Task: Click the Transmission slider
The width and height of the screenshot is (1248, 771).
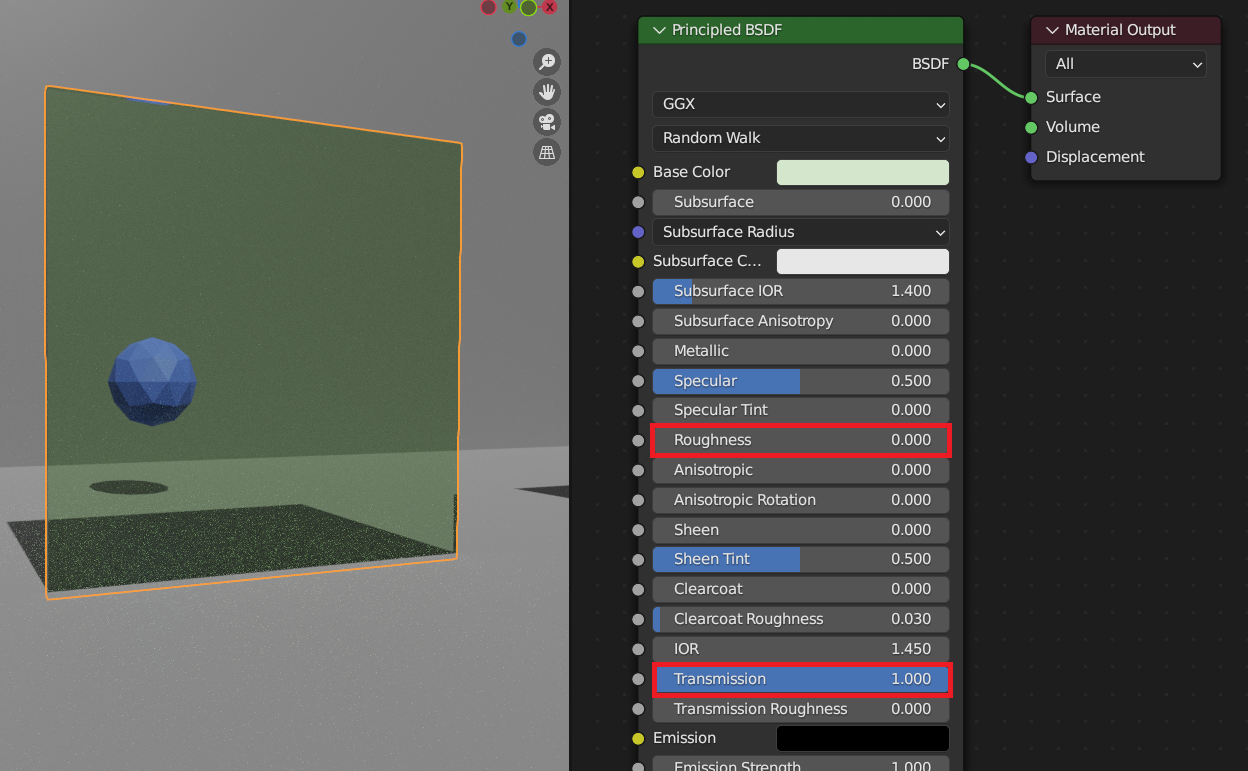Action: 801,679
